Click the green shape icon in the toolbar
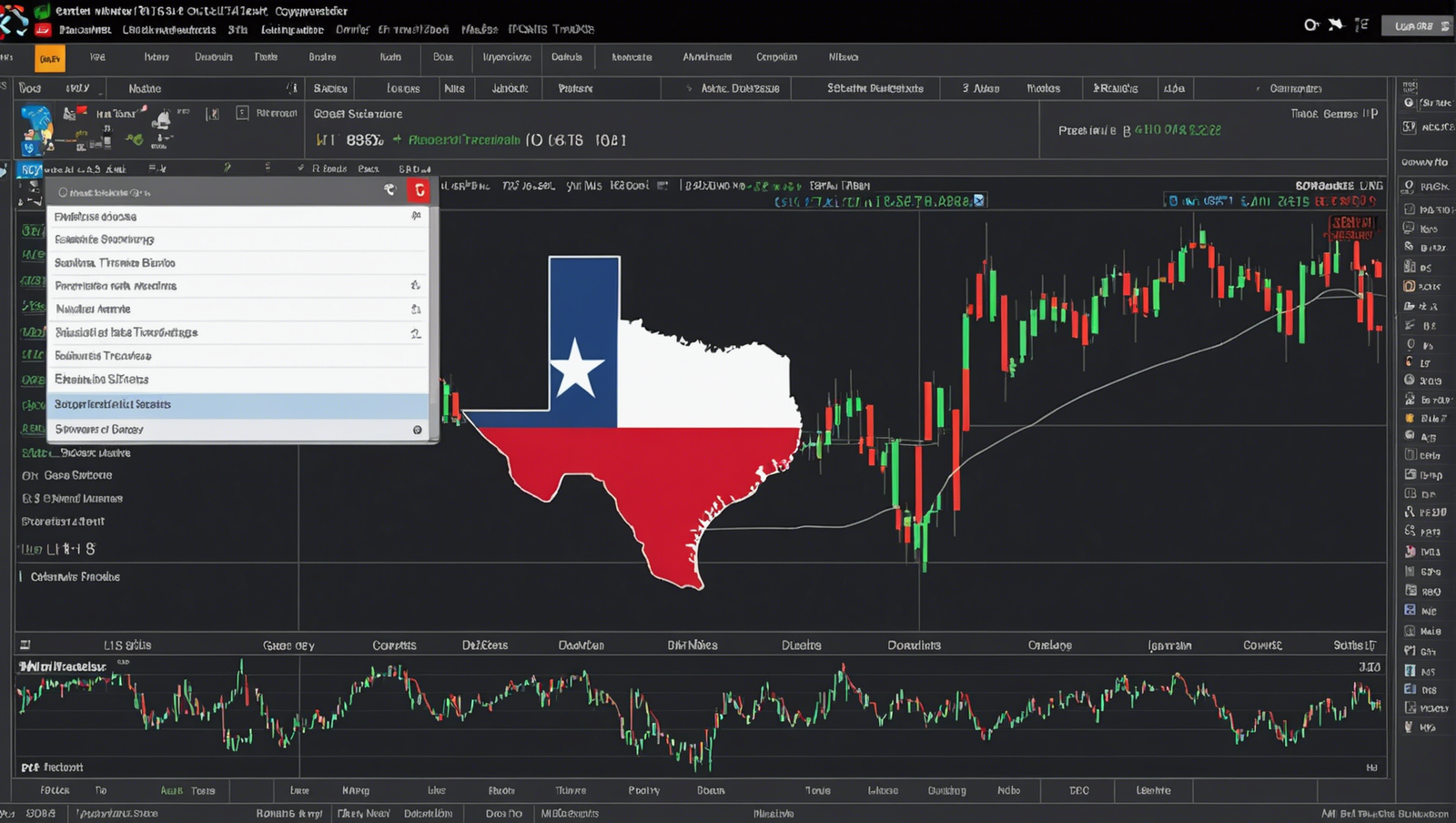The image size is (1456, 823). point(135,139)
